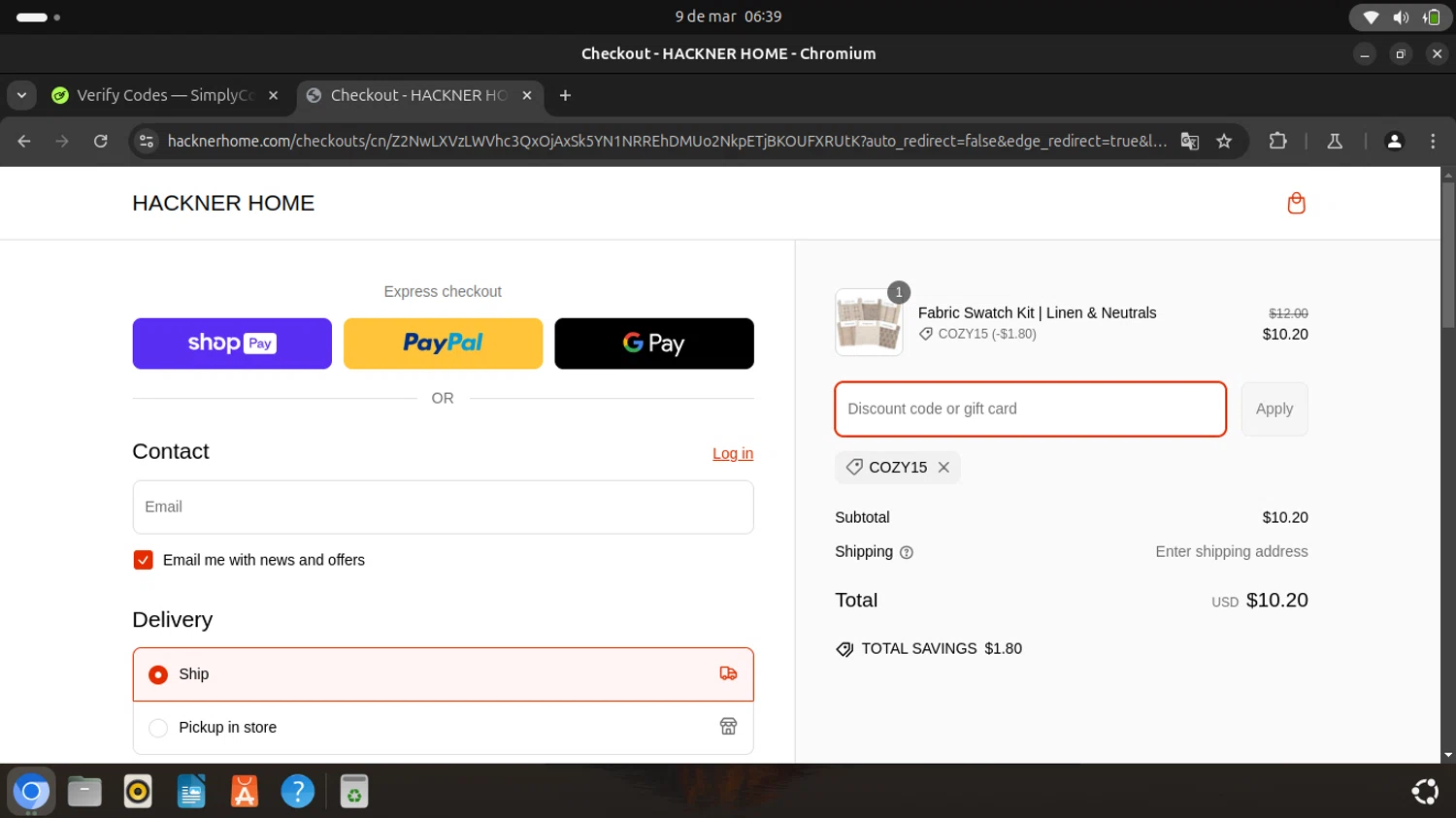Click the TOTAL SAVINGS $1.80 text
The height and width of the screenshot is (818, 1456).
tap(942, 648)
